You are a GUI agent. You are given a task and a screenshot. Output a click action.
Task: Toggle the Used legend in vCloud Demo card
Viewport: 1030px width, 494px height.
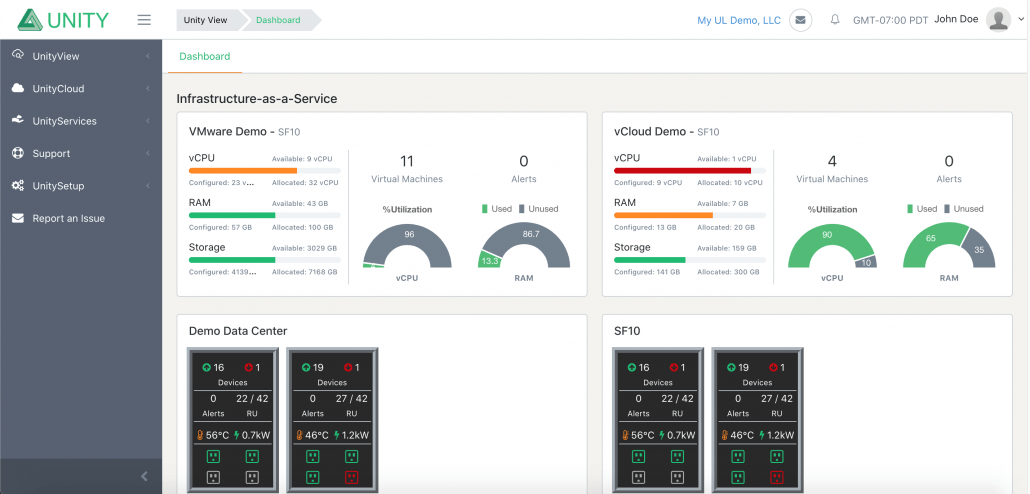(922, 209)
